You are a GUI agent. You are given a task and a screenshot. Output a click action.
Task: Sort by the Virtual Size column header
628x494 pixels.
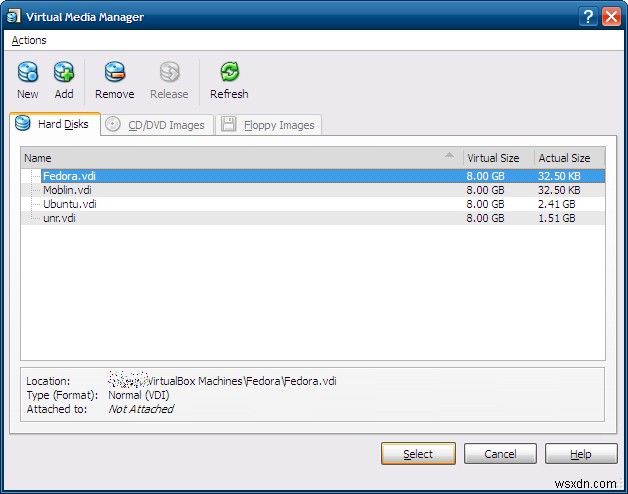point(499,158)
